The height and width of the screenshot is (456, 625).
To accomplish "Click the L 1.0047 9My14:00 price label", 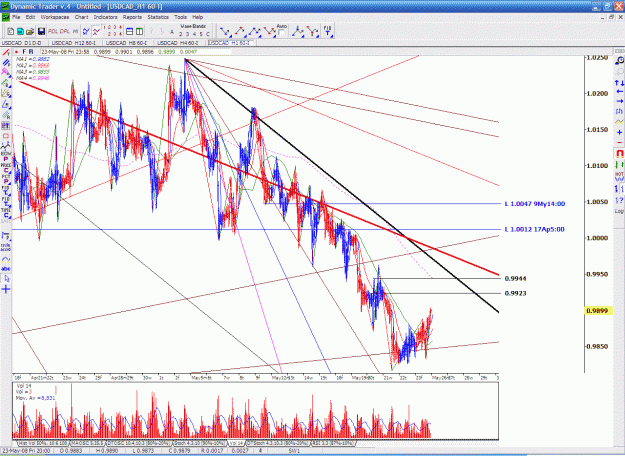I will click(535, 204).
